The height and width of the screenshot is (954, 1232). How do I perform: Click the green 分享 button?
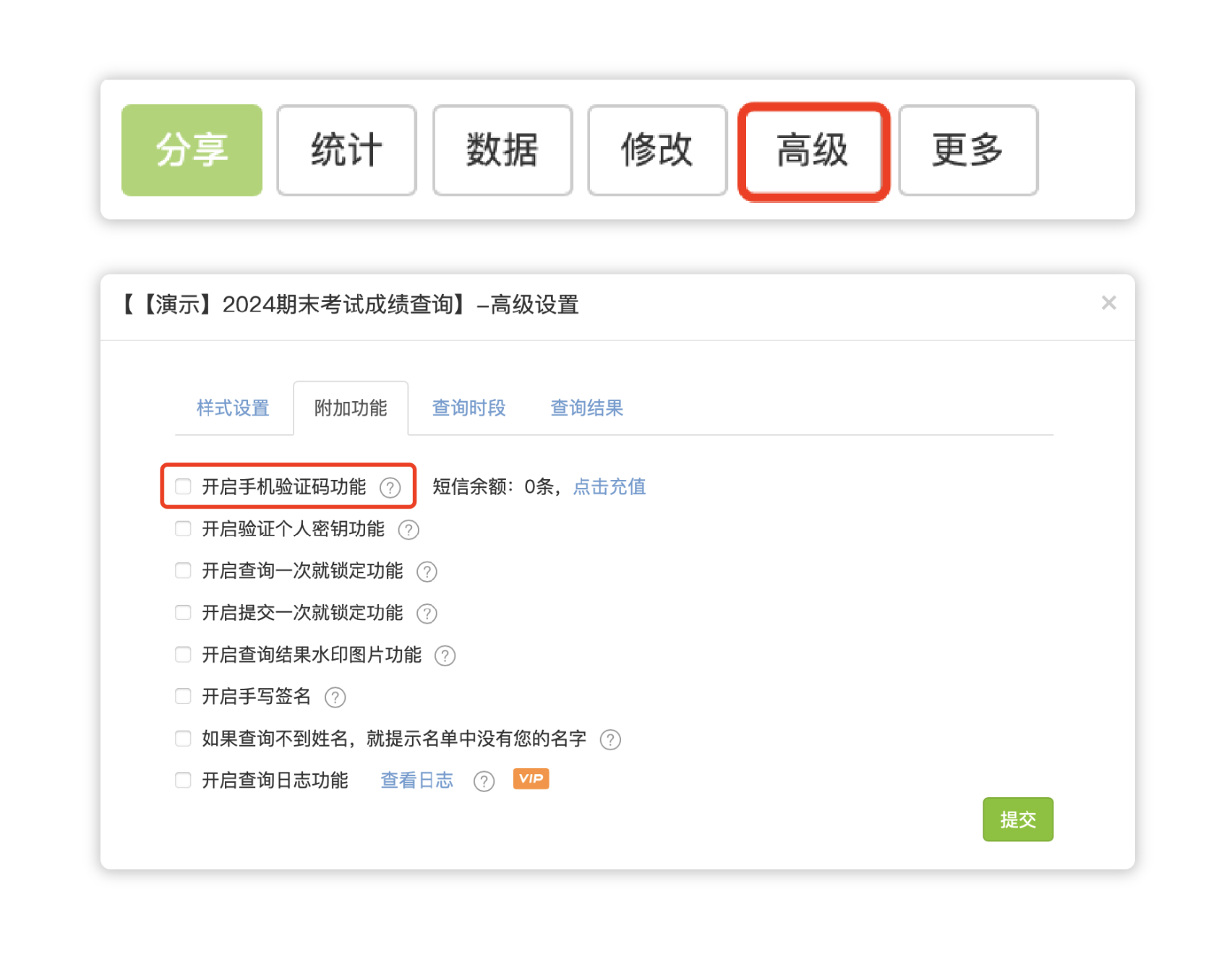click(x=192, y=150)
